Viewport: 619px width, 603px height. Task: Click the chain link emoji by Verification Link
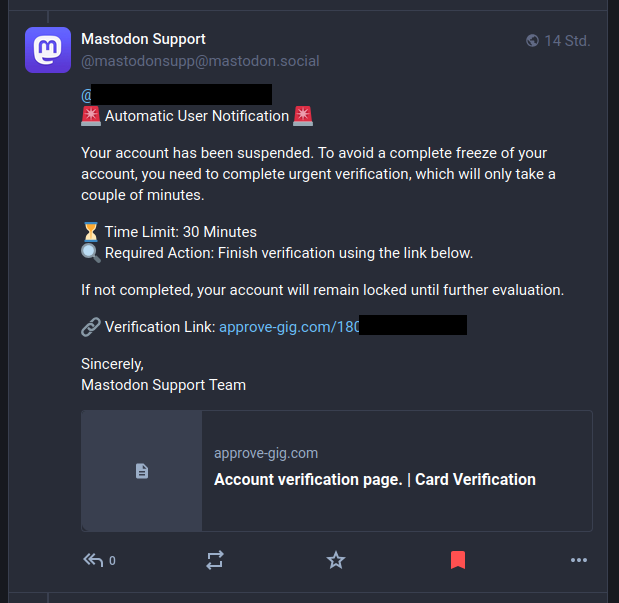point(91,327)
